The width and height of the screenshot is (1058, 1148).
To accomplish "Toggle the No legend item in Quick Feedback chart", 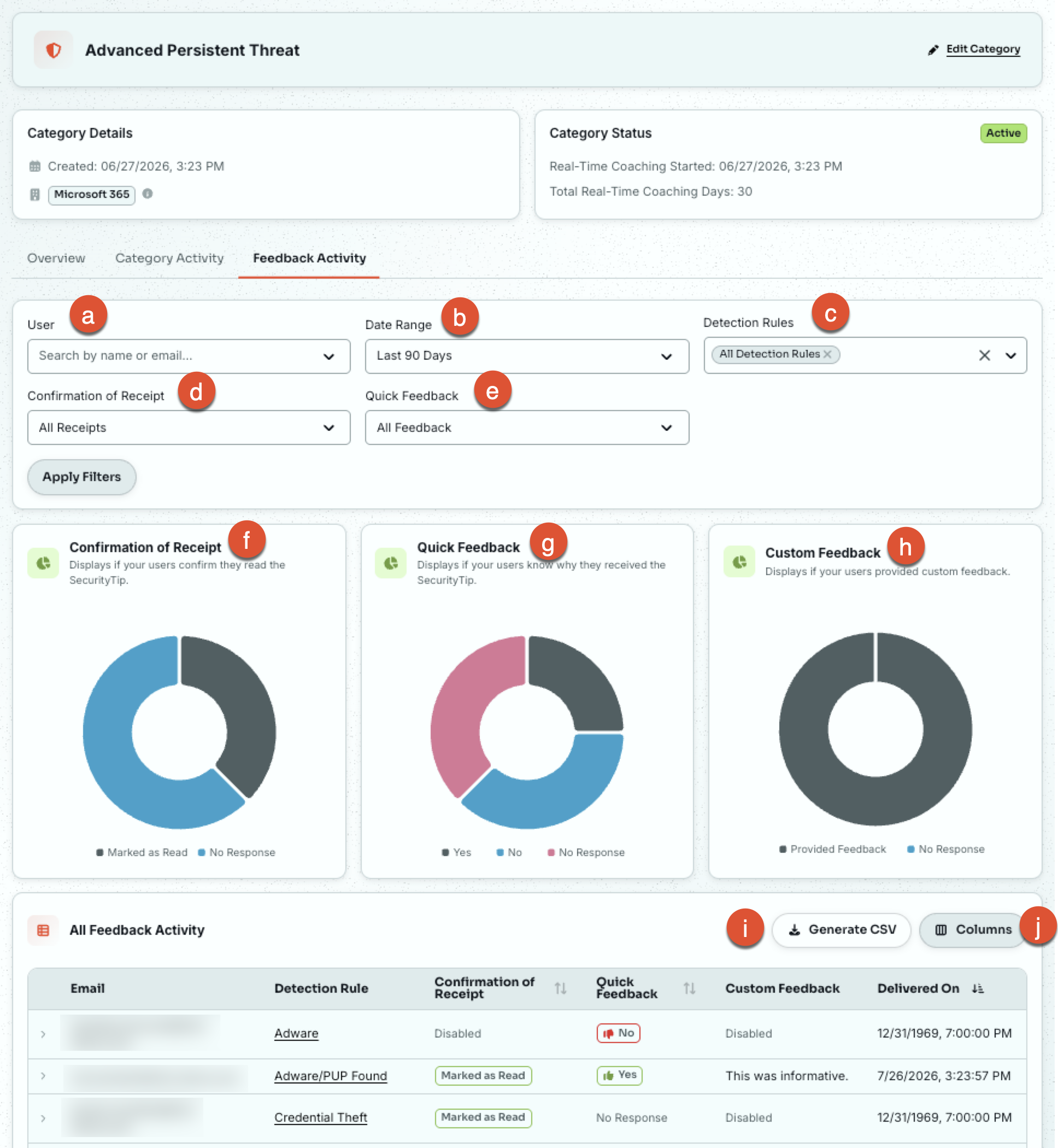I will click(509, 852).
